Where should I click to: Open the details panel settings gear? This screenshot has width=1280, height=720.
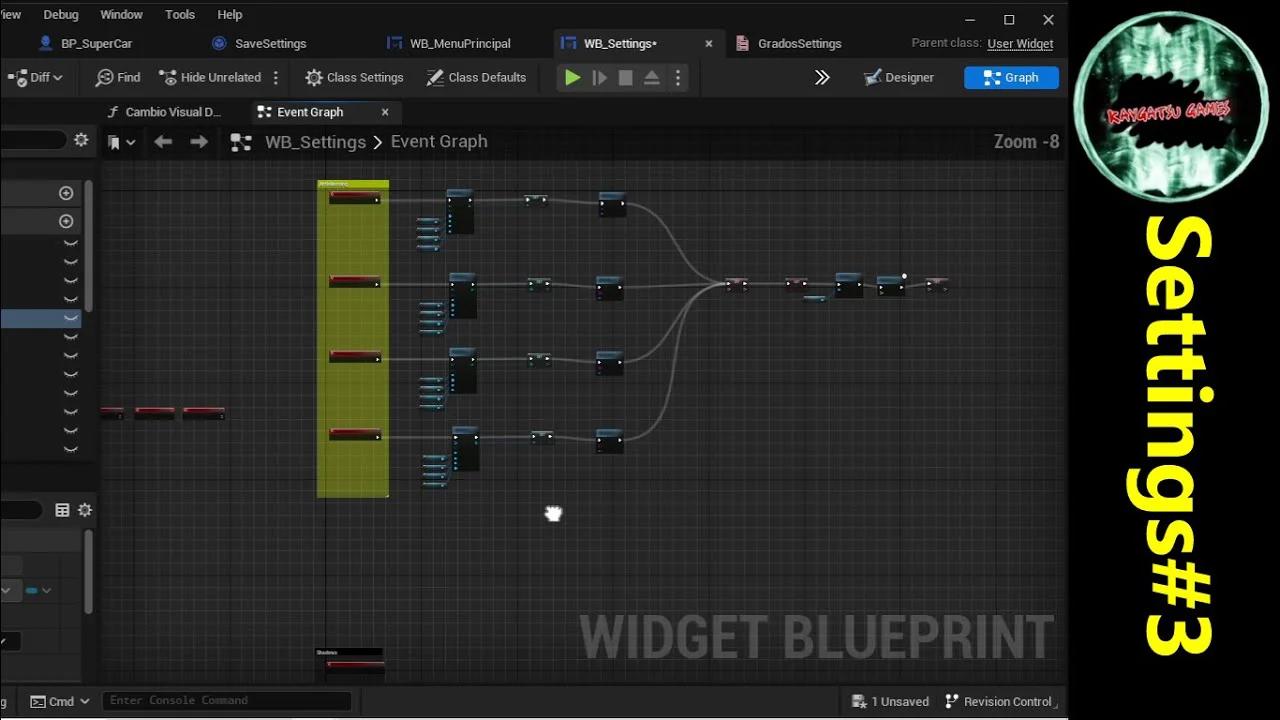pyautogui.click(x=85, y=510)
